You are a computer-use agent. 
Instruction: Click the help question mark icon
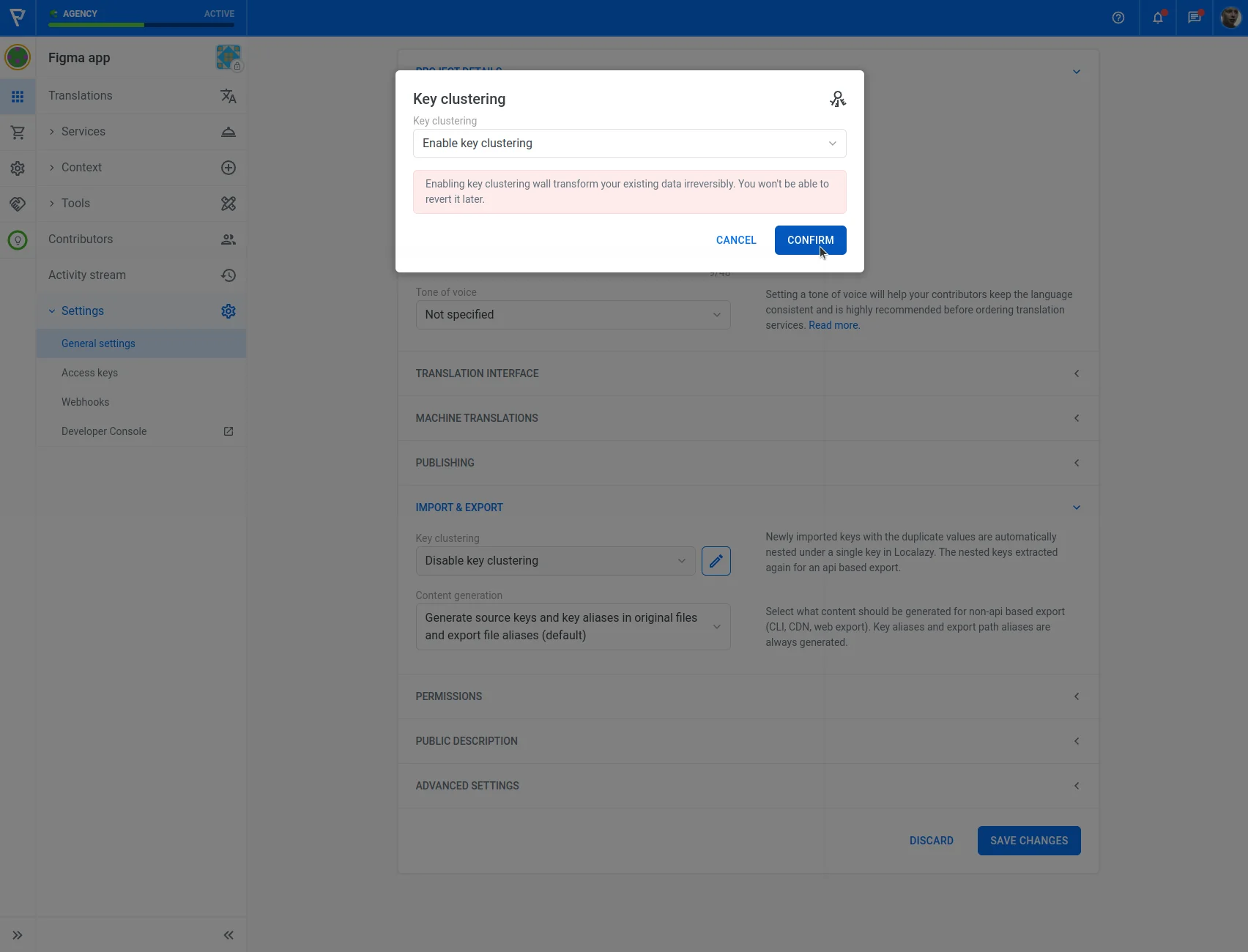pyautogui.click(x=1118, y=18)
